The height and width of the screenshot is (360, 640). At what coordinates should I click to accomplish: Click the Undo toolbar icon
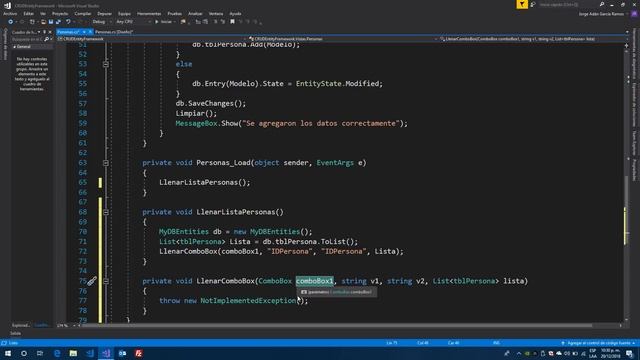click(x=68, y=22)
